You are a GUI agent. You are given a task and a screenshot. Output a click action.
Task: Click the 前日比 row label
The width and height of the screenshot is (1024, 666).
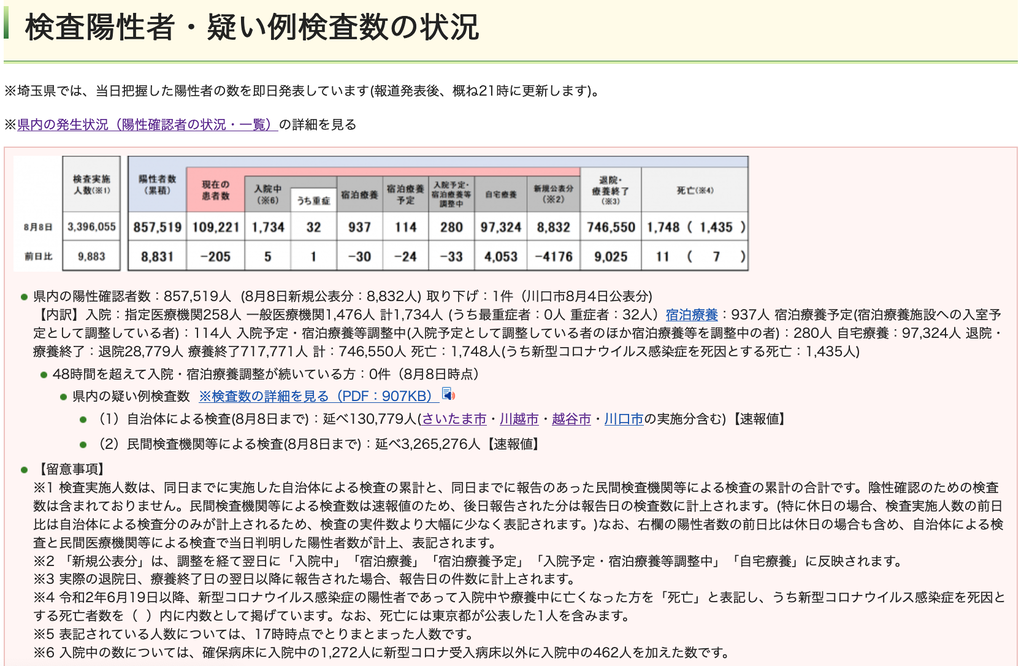click(x=38, y=257)
